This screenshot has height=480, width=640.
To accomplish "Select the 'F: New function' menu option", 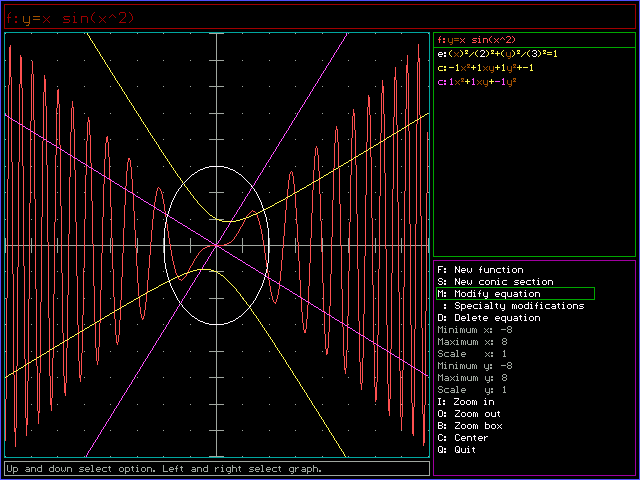I will pyautogui.click(x=480, y=270).
